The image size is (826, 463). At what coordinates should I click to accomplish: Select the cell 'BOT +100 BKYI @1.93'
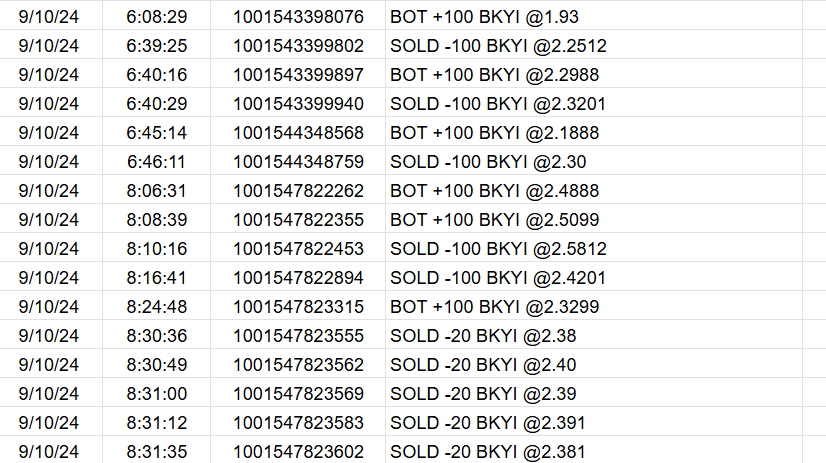click(x=484, y=17)
